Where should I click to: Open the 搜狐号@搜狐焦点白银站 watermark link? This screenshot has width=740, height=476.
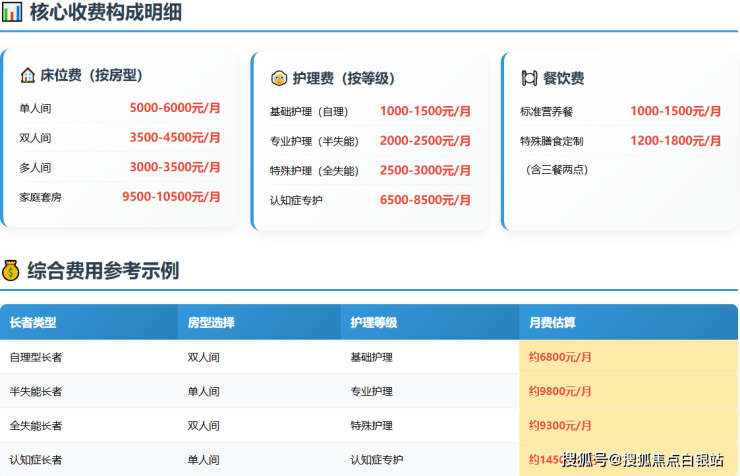click(642, 460)
